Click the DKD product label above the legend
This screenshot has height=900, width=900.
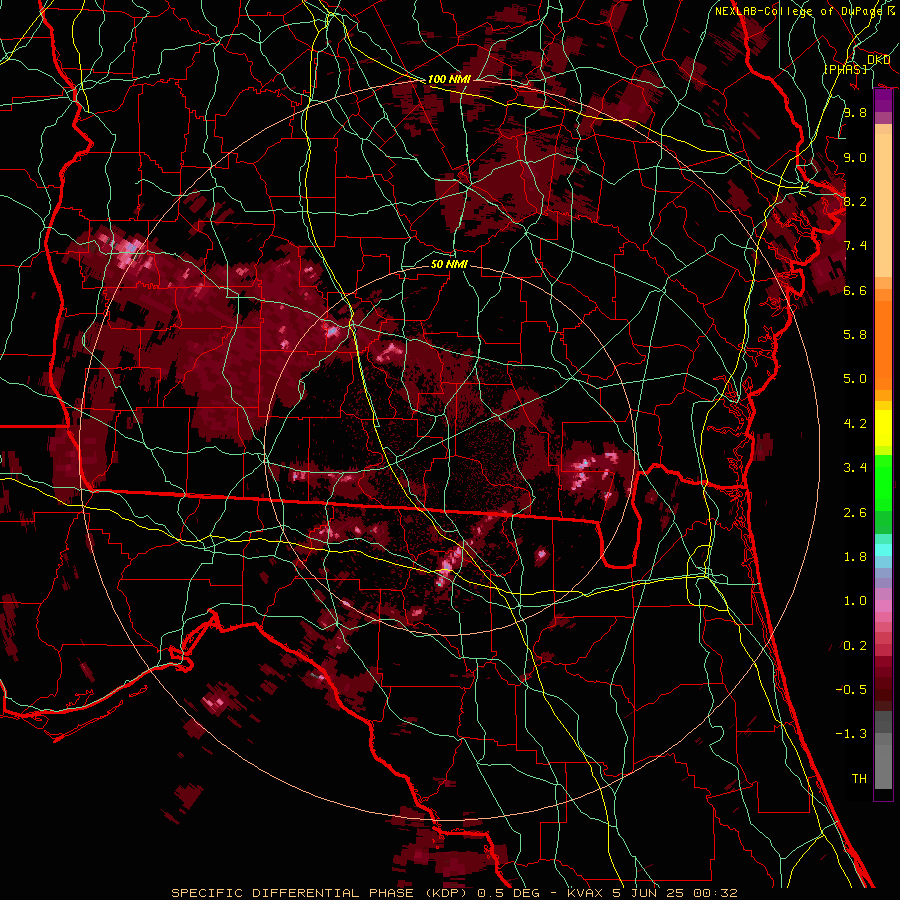click(878, 60)
